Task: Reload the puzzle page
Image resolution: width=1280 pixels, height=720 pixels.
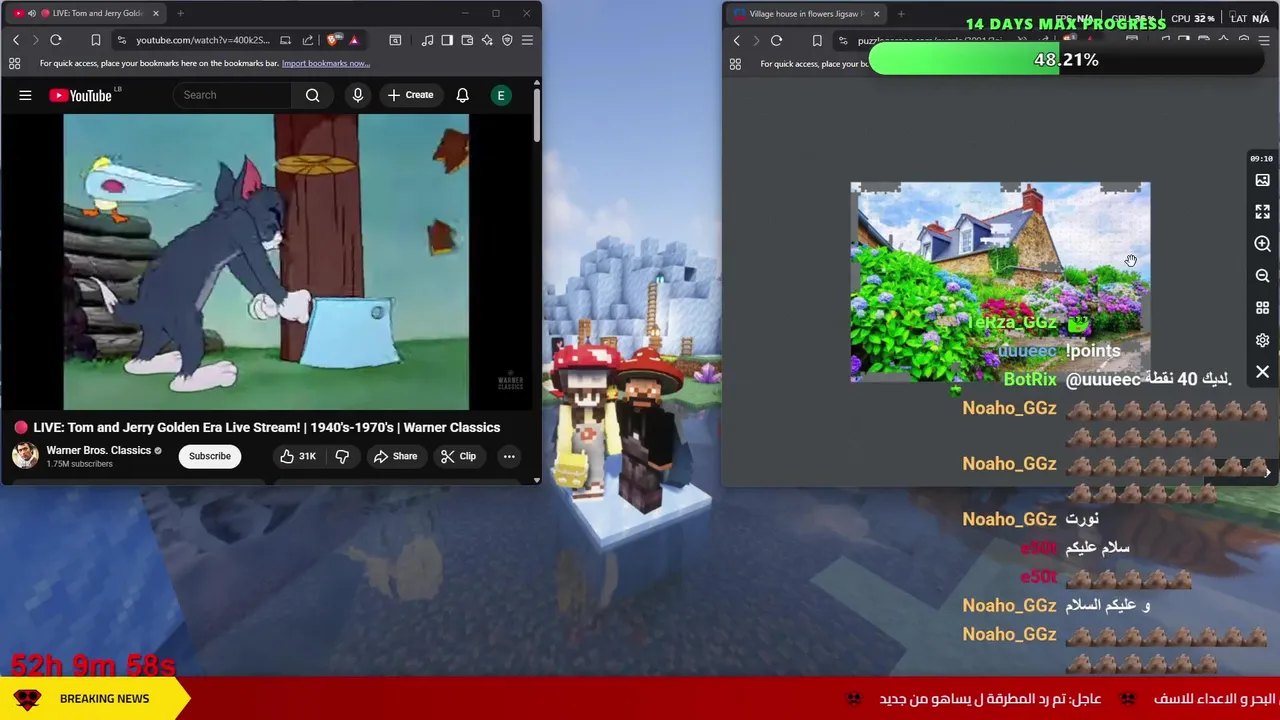Action: pyautogui.click(x=777, y=41)
